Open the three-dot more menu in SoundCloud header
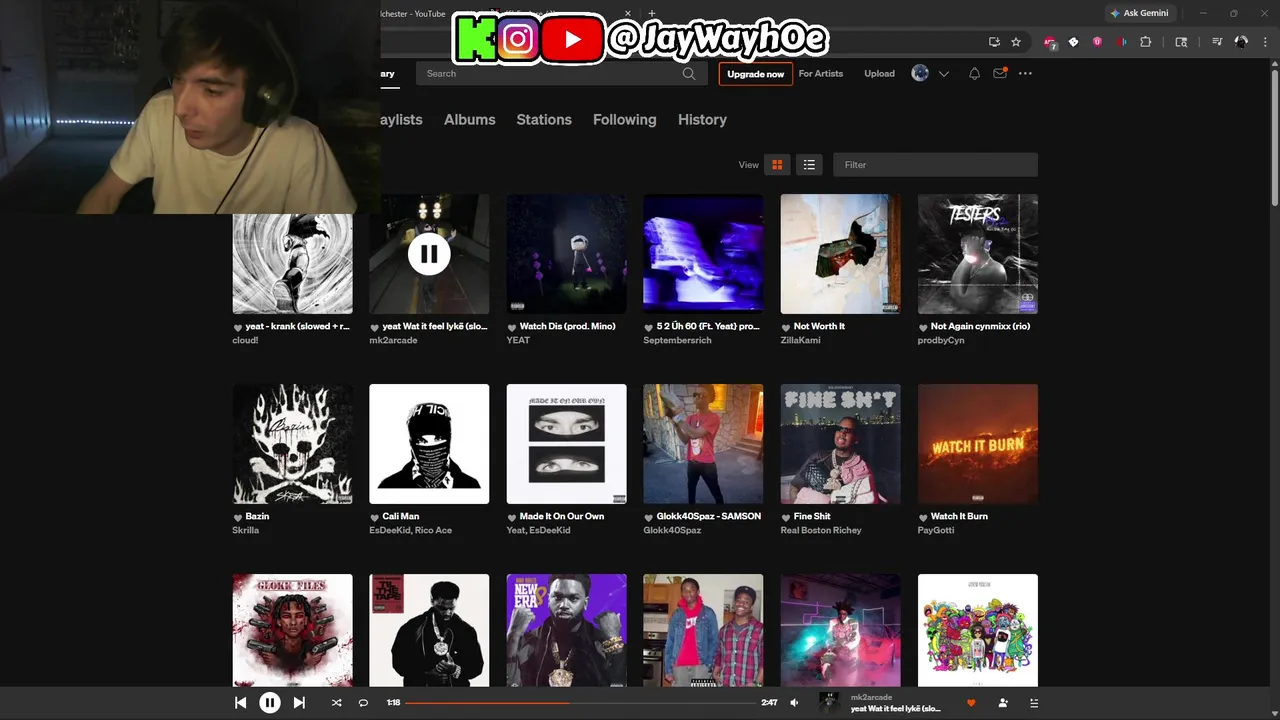The image size is (1280, 720). pos(1025,74)
